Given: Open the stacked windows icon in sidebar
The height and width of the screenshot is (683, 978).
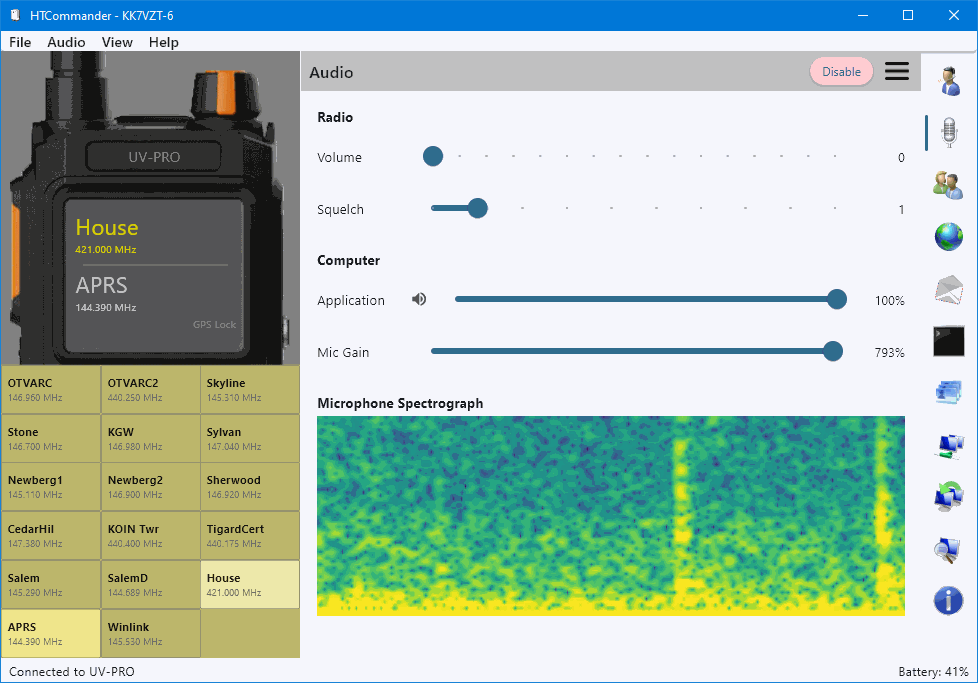Looking at the screenshot, I should coord(949,393).
